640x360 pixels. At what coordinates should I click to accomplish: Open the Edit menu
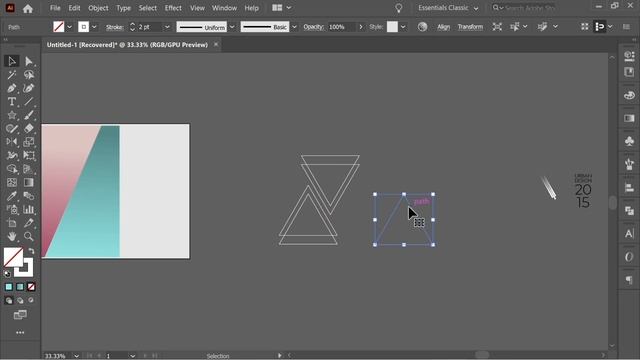[x=74, y=8]
